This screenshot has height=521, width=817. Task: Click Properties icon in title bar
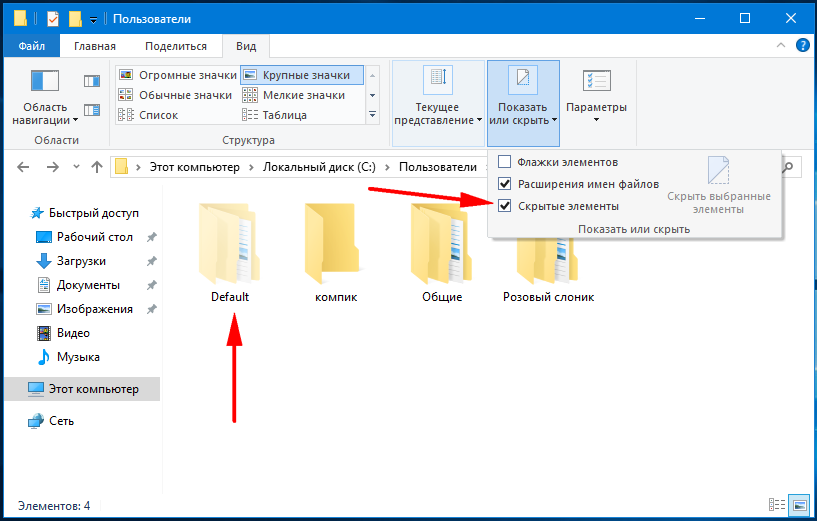click(53, 19)
